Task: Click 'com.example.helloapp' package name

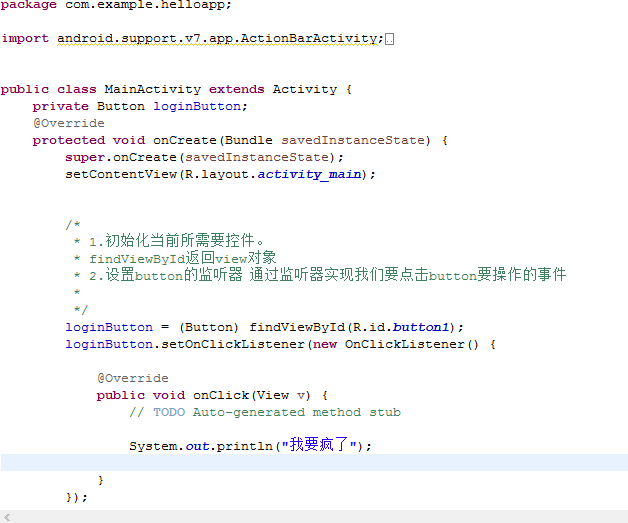Action: [x=145, y=5]
